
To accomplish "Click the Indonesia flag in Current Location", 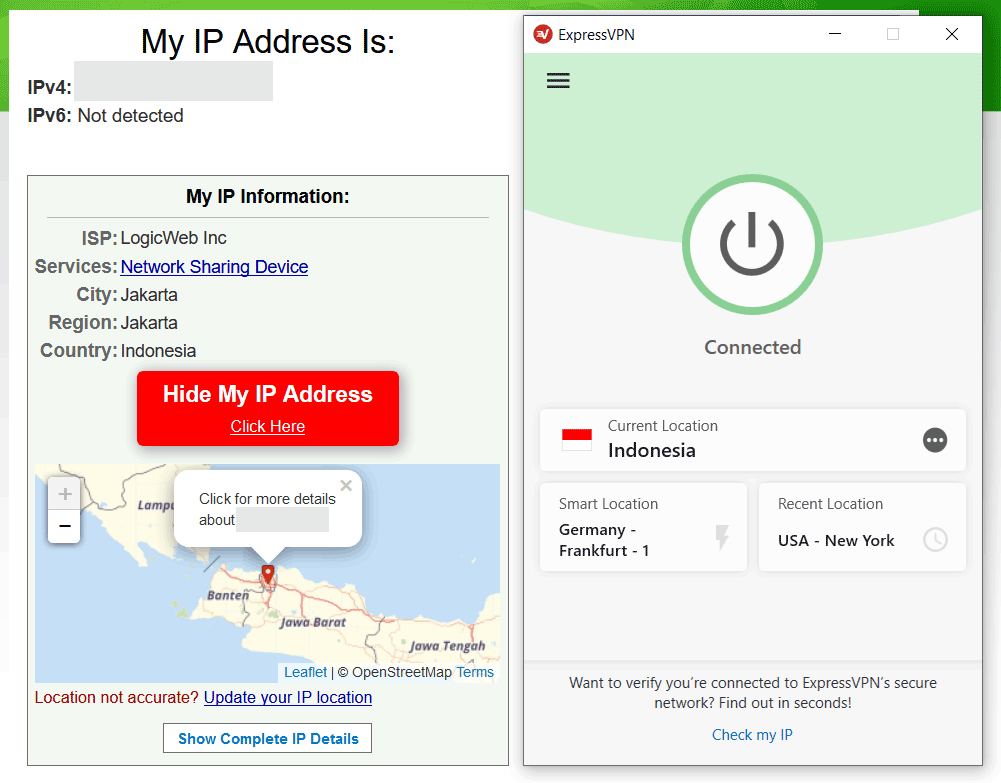I will point(576,440).
